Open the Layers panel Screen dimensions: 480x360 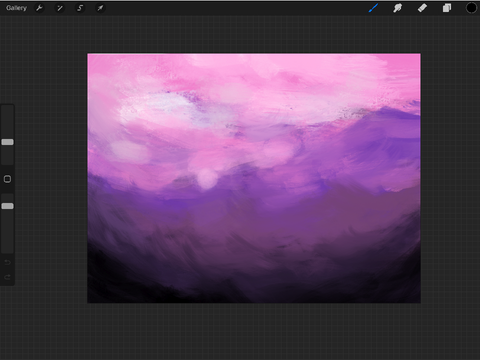coord(447,8)
